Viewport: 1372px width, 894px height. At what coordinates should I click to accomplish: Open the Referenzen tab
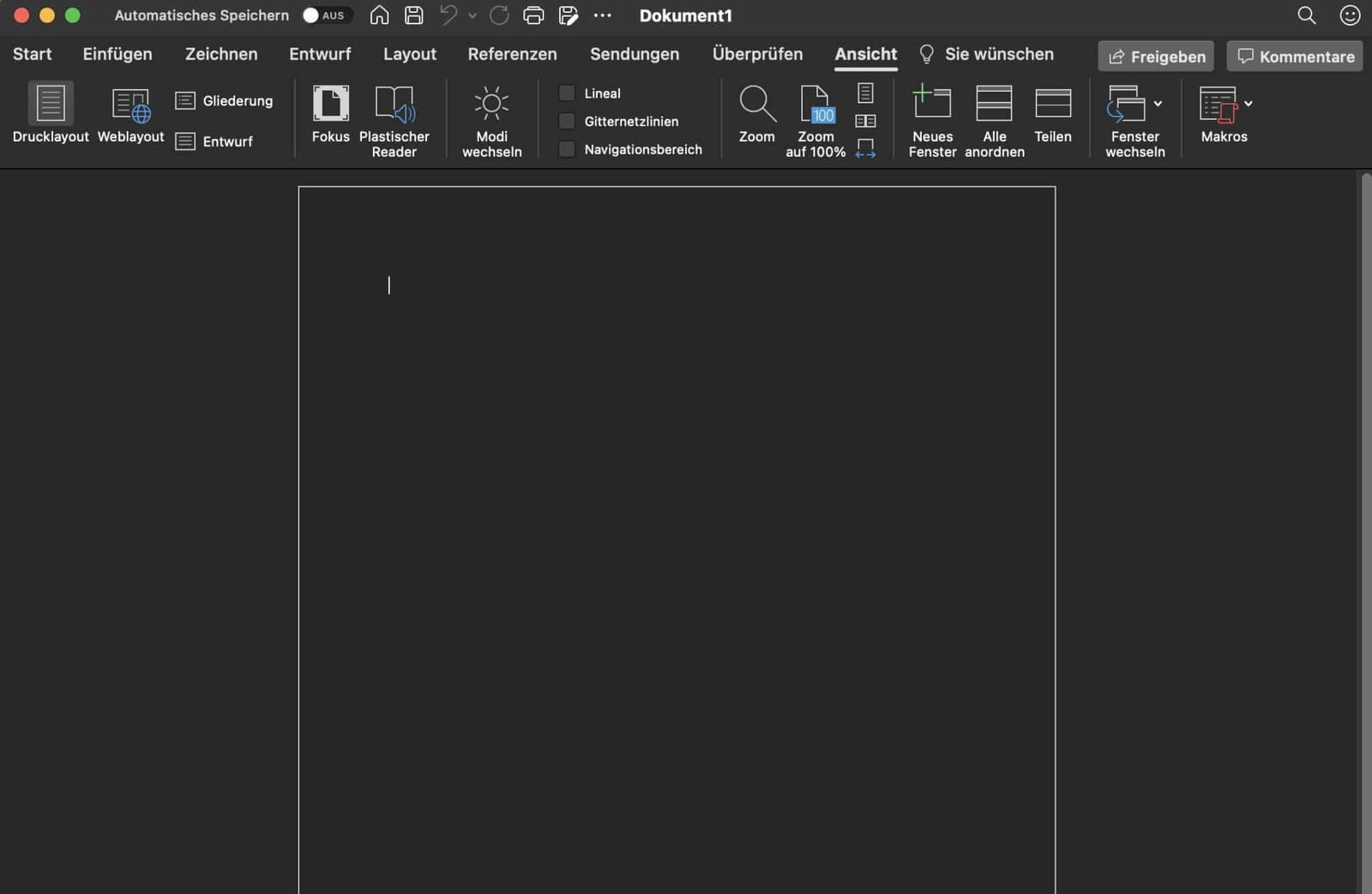tap(512, 54)
